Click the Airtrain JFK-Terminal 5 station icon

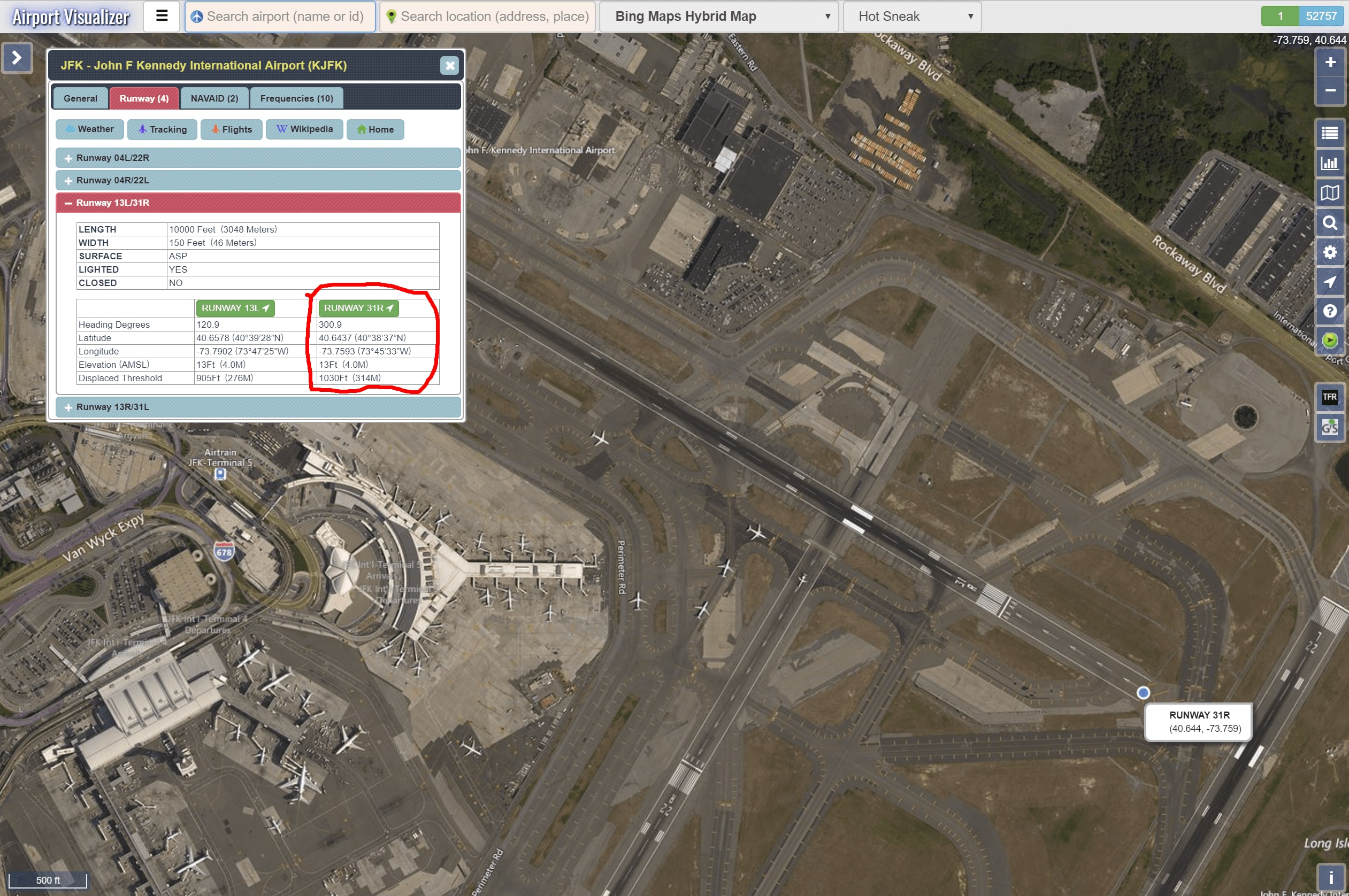click(220, 474)
